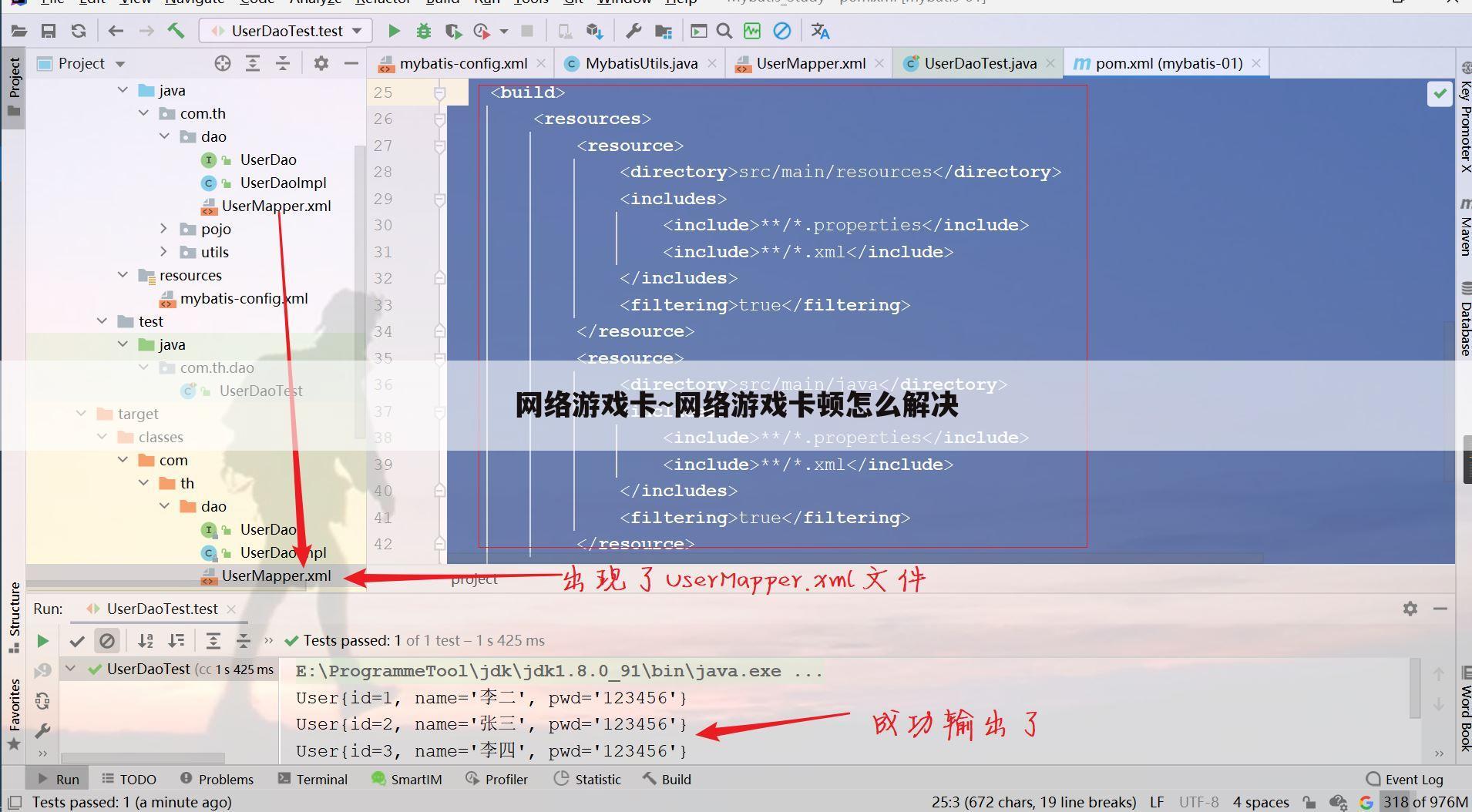
Task: Open Project Structure settings wrench icon
Action: pos(633,31)
